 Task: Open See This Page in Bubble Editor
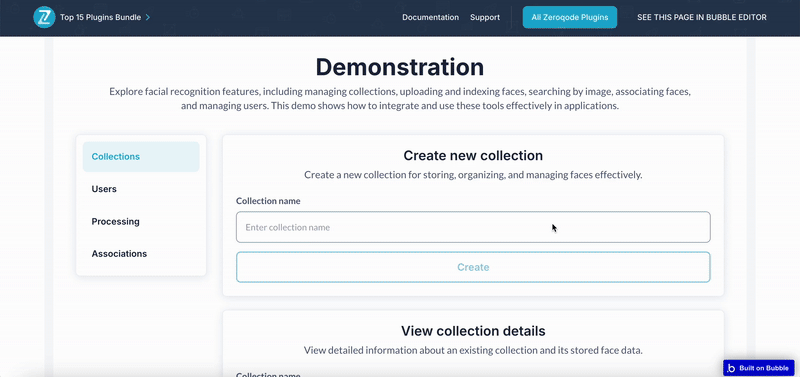click(x=702, y=17)
